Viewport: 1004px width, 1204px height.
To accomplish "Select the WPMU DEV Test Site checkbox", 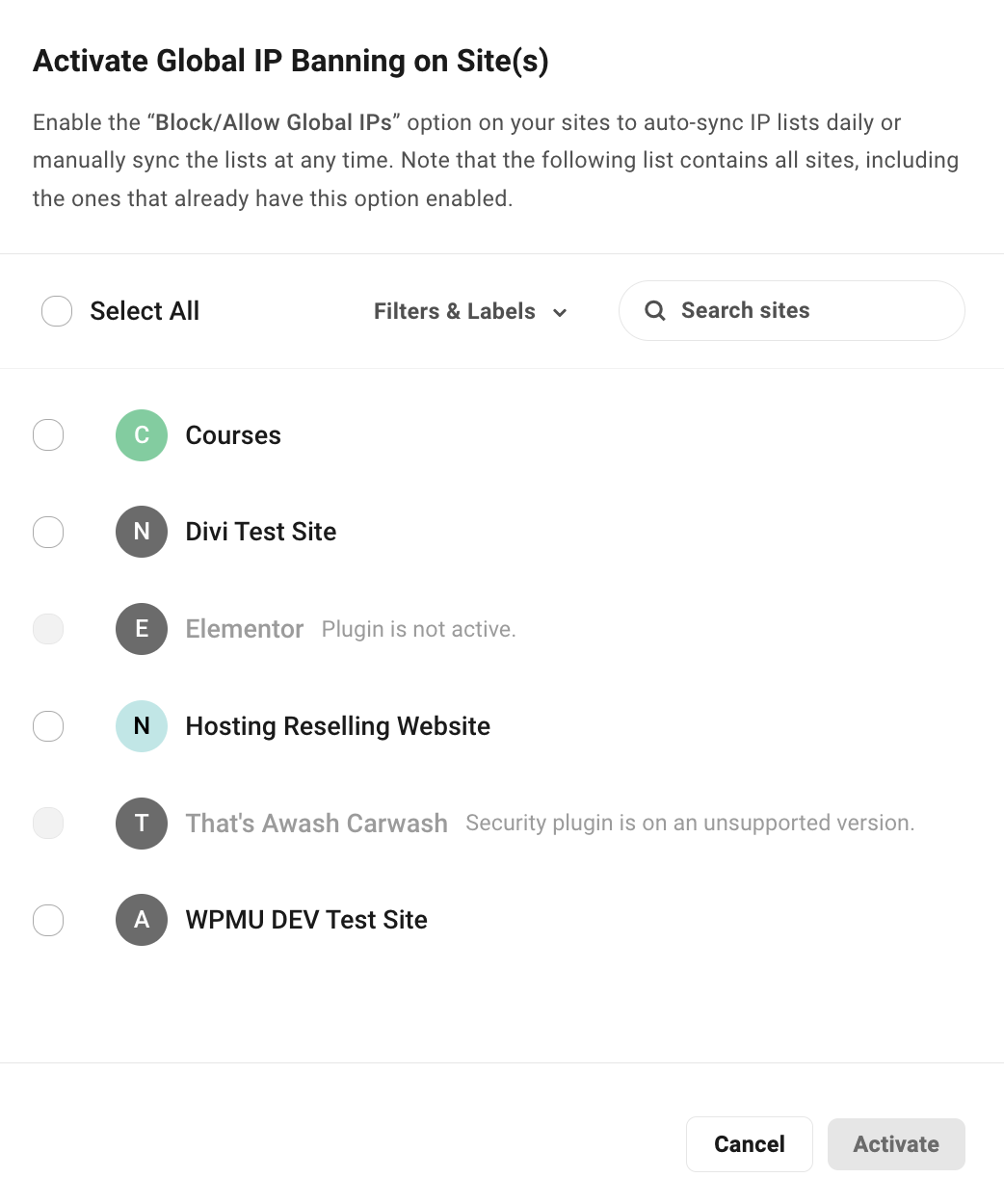I will [x=48, y=920].
